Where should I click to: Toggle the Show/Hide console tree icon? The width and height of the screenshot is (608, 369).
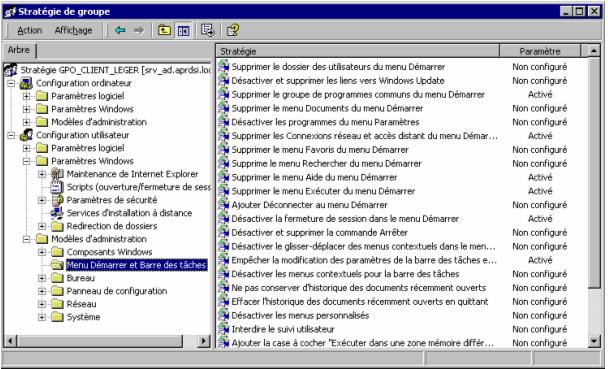click(183, 30)
